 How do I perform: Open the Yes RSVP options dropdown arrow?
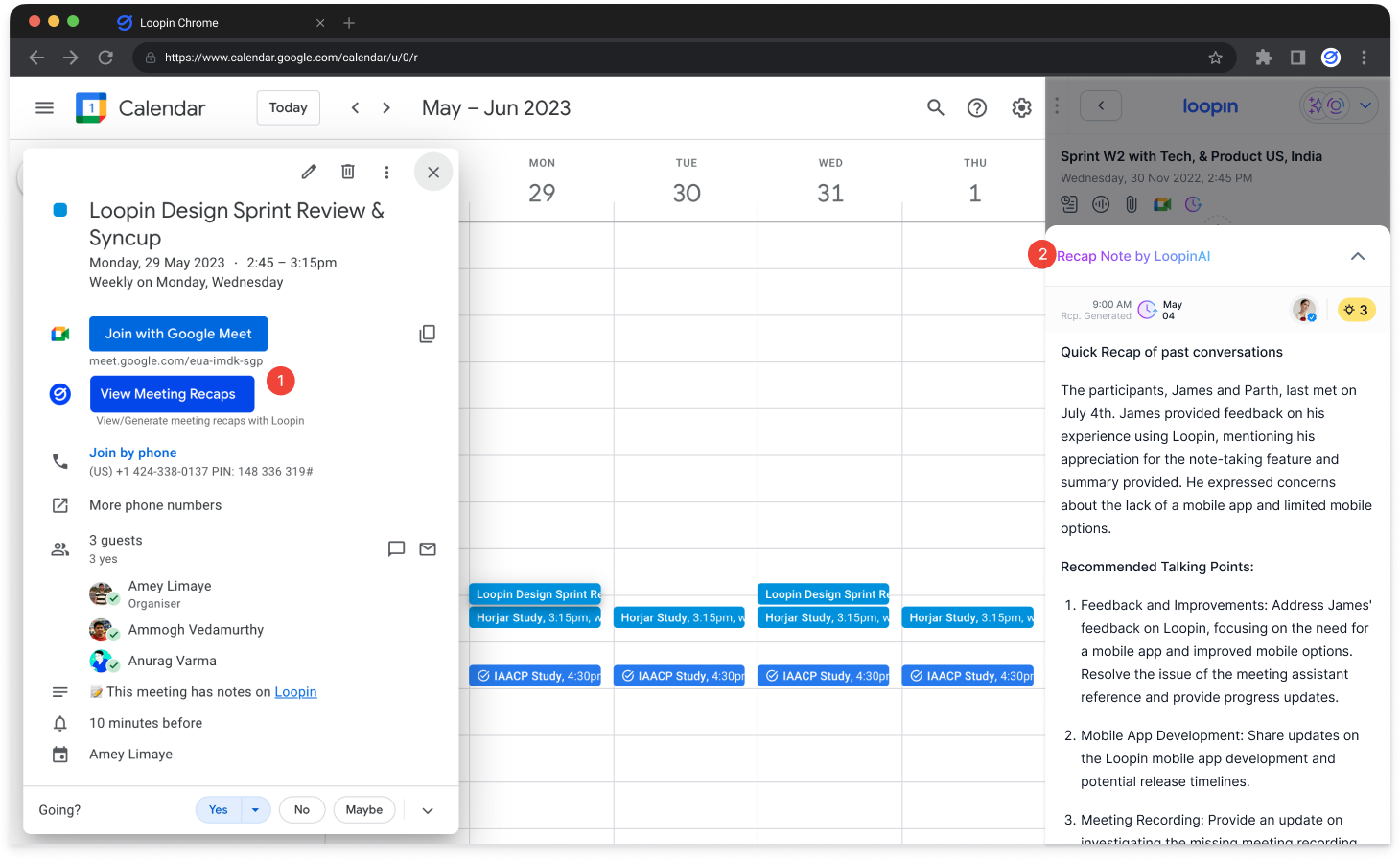pyautogui.click(x=255, y=810)
